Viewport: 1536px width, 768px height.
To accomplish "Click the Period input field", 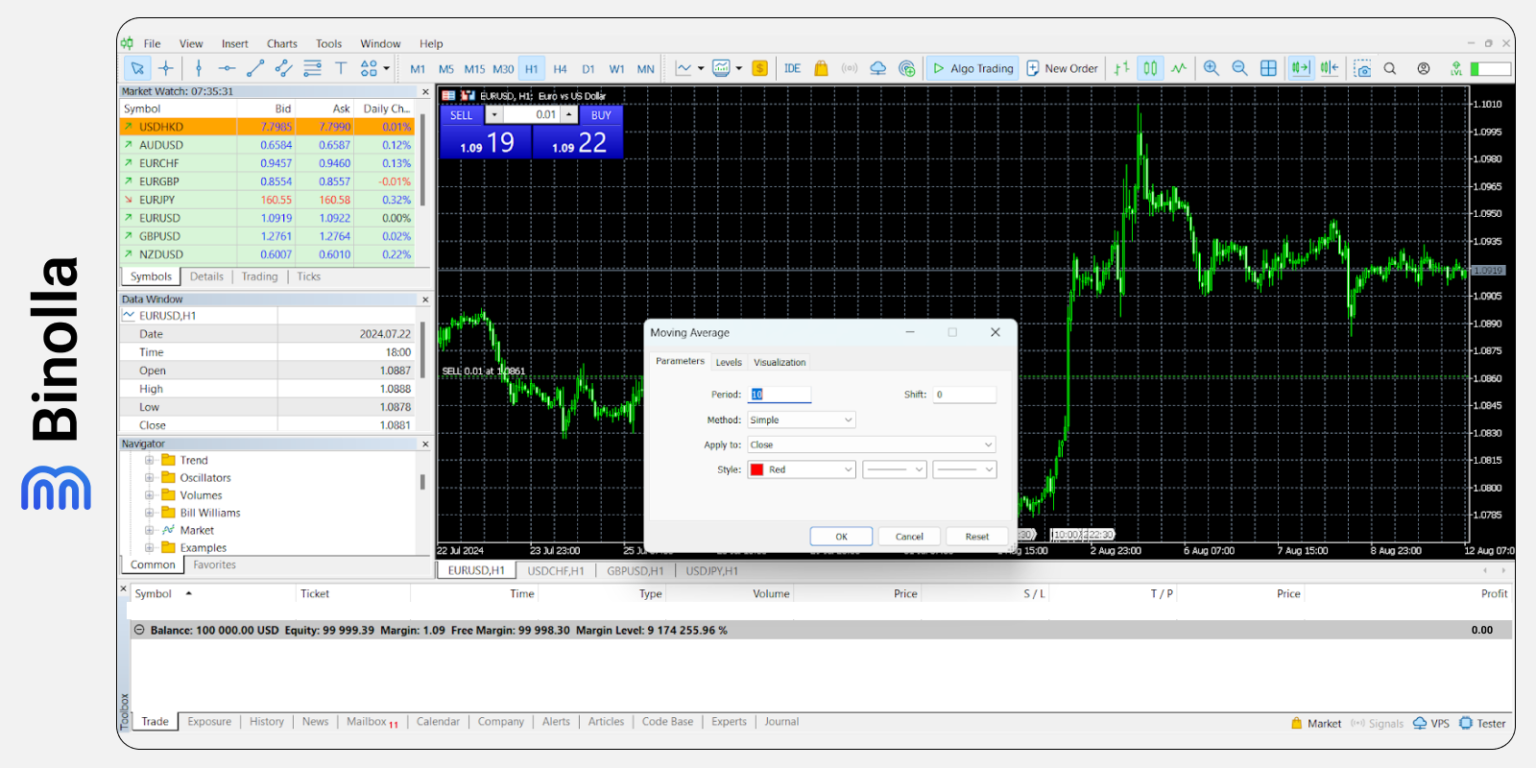I will tap(780, 394).
